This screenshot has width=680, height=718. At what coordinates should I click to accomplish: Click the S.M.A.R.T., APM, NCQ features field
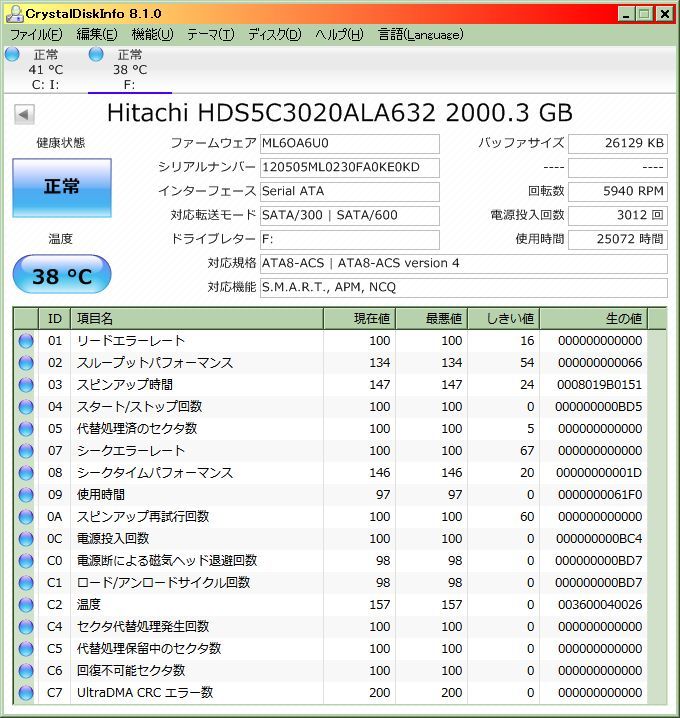point(464,288)
